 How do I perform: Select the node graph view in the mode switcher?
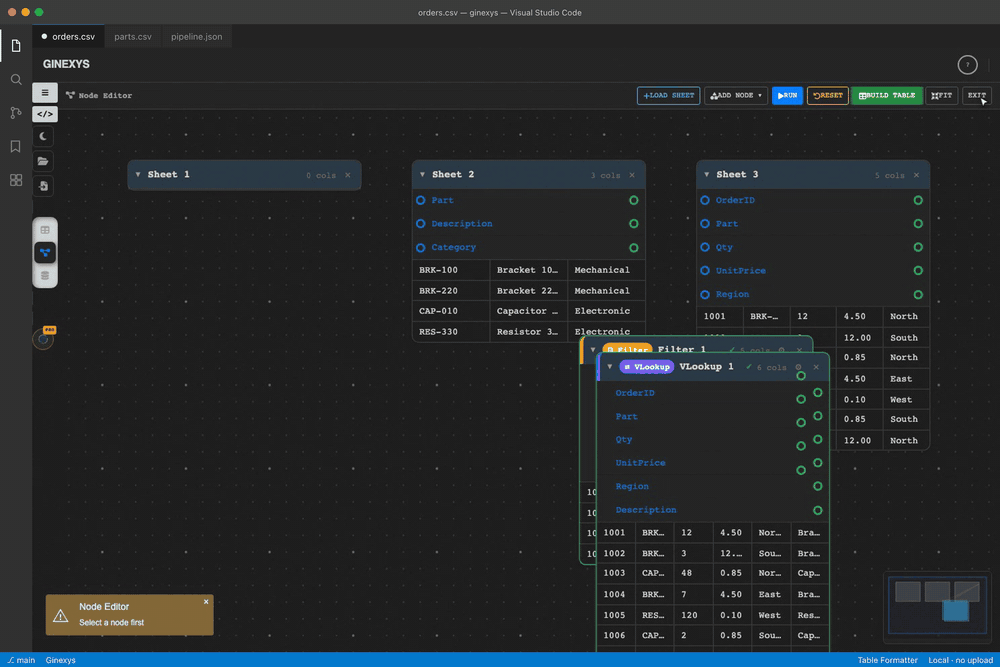(x=45, y=253)
